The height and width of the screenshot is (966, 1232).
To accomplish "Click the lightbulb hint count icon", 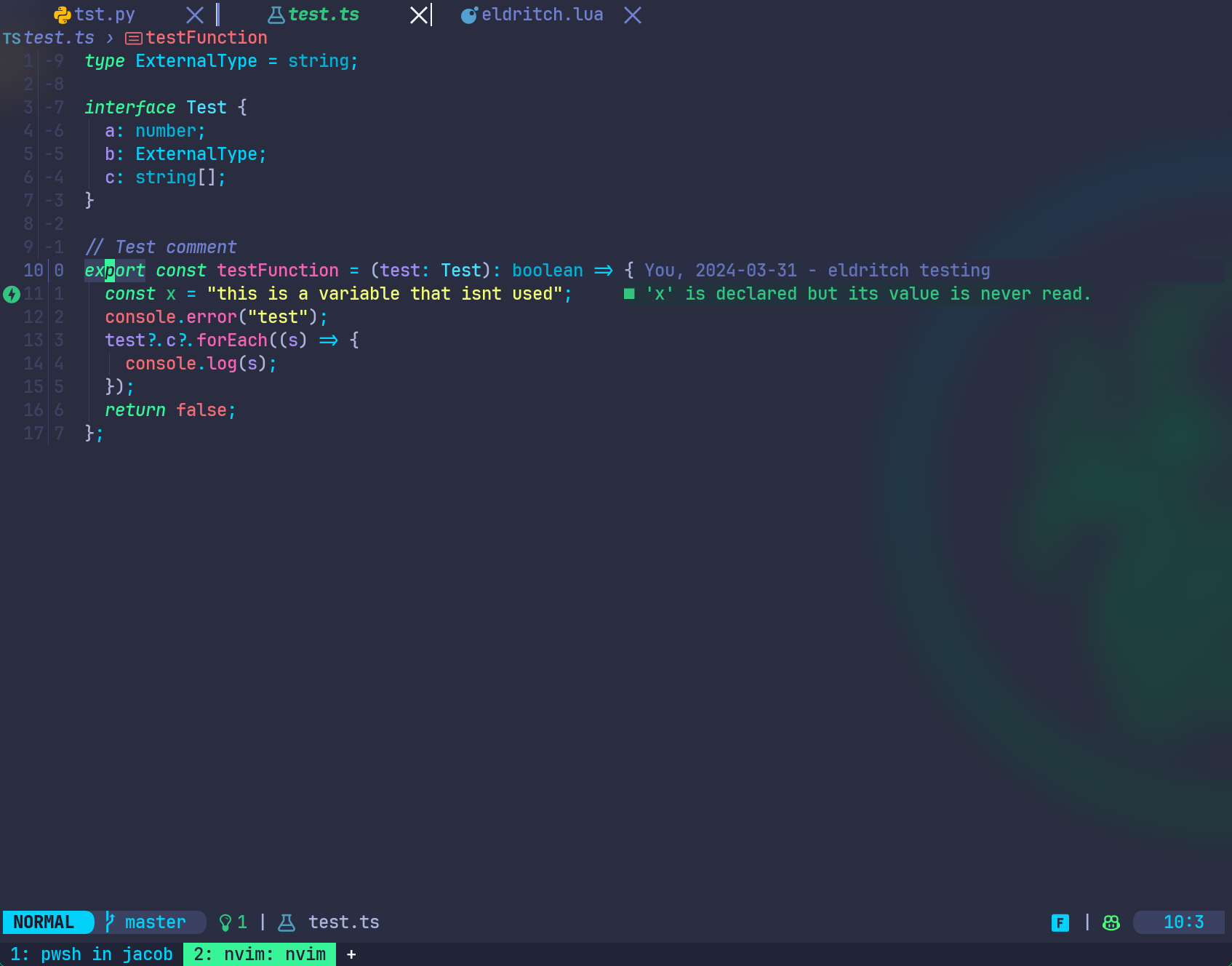I will point(225,922).
